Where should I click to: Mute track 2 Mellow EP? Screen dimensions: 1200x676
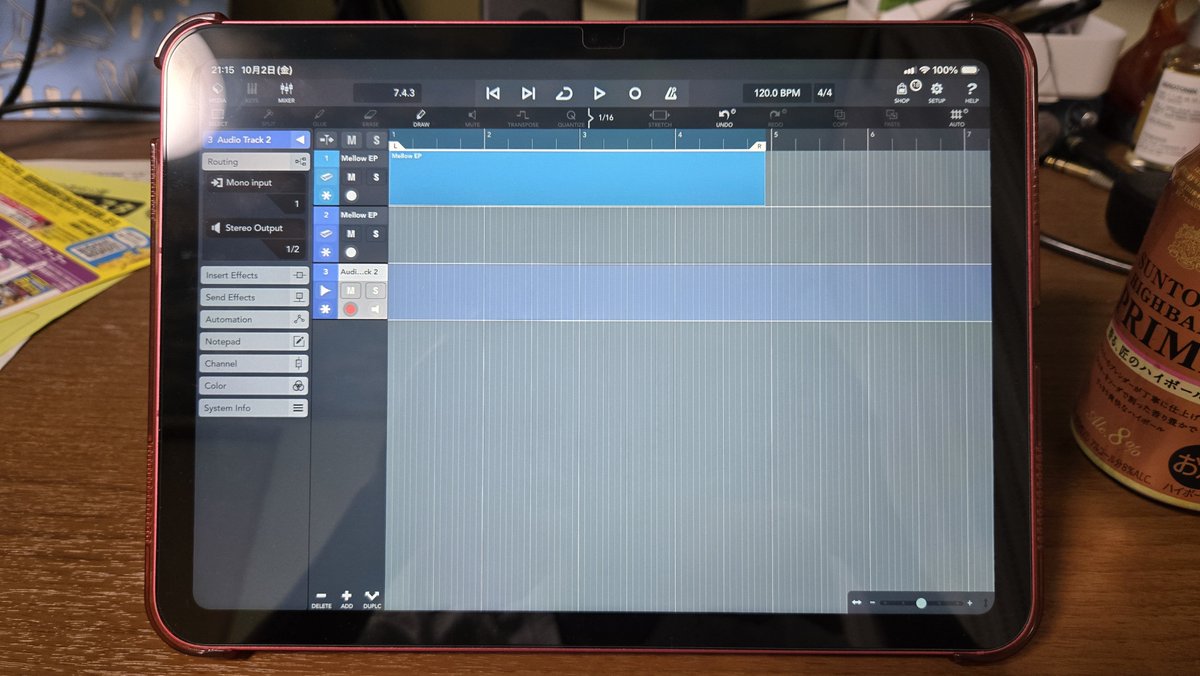351,233
